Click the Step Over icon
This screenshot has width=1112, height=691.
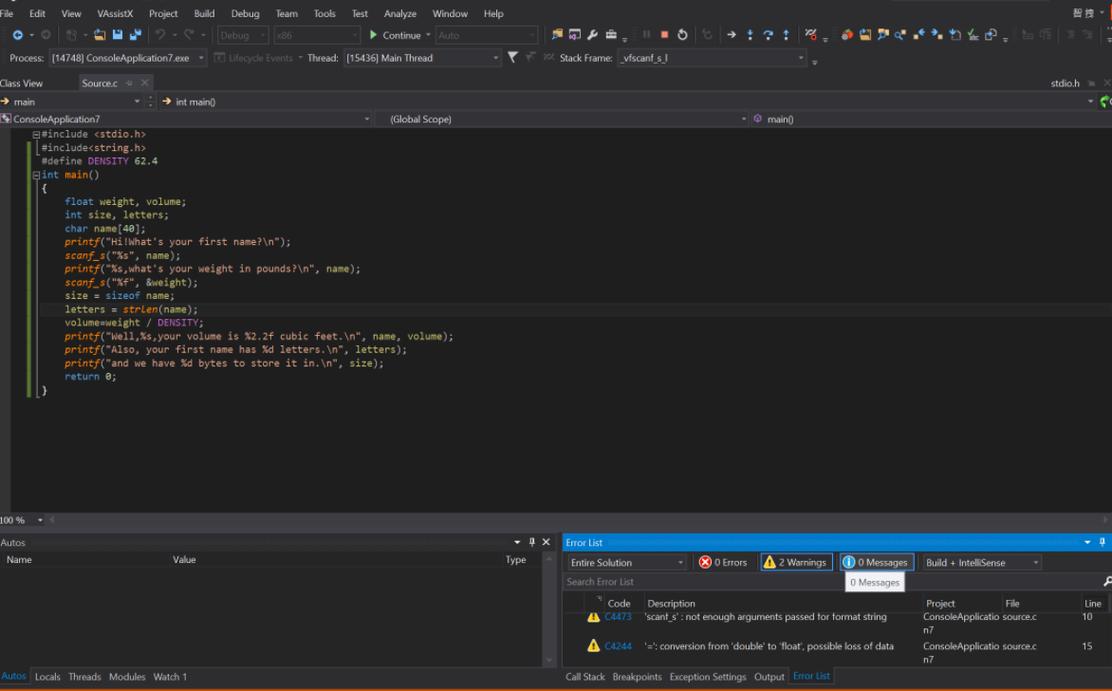(x=768, y=35)
